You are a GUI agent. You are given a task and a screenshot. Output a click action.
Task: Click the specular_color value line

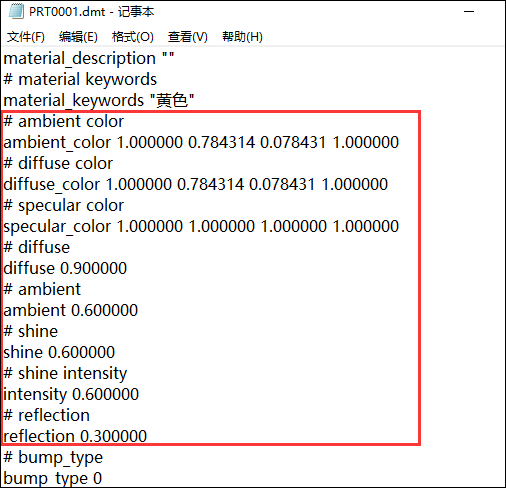[201, 226]
